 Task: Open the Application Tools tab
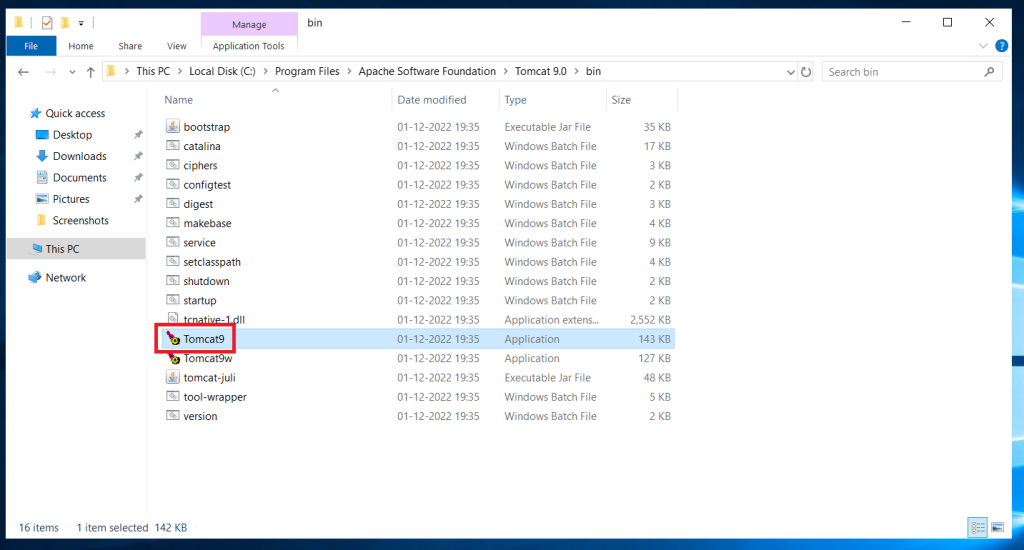click(248, 46)
